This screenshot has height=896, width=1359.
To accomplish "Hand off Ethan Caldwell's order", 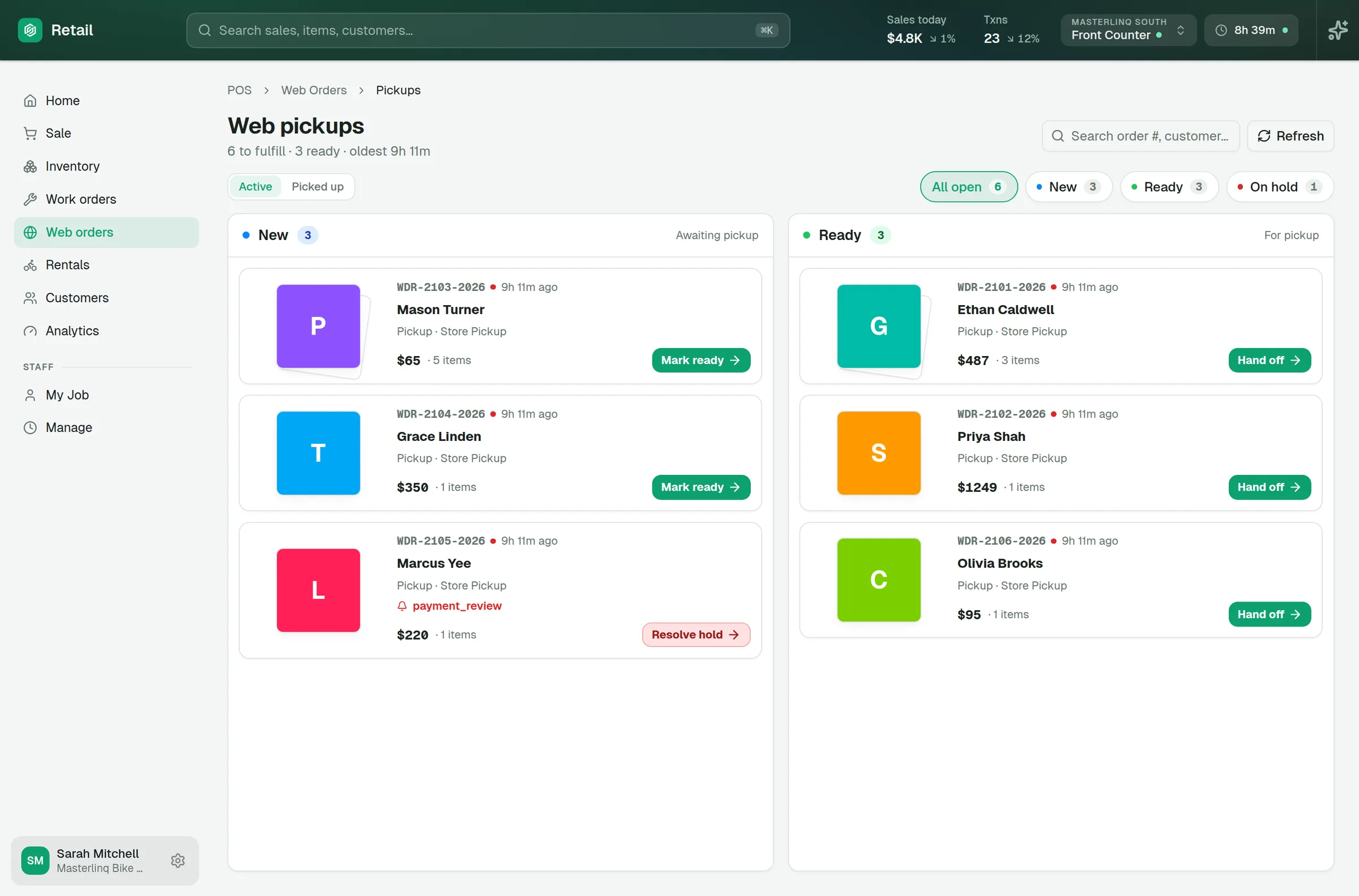I will click(1270, 360).
